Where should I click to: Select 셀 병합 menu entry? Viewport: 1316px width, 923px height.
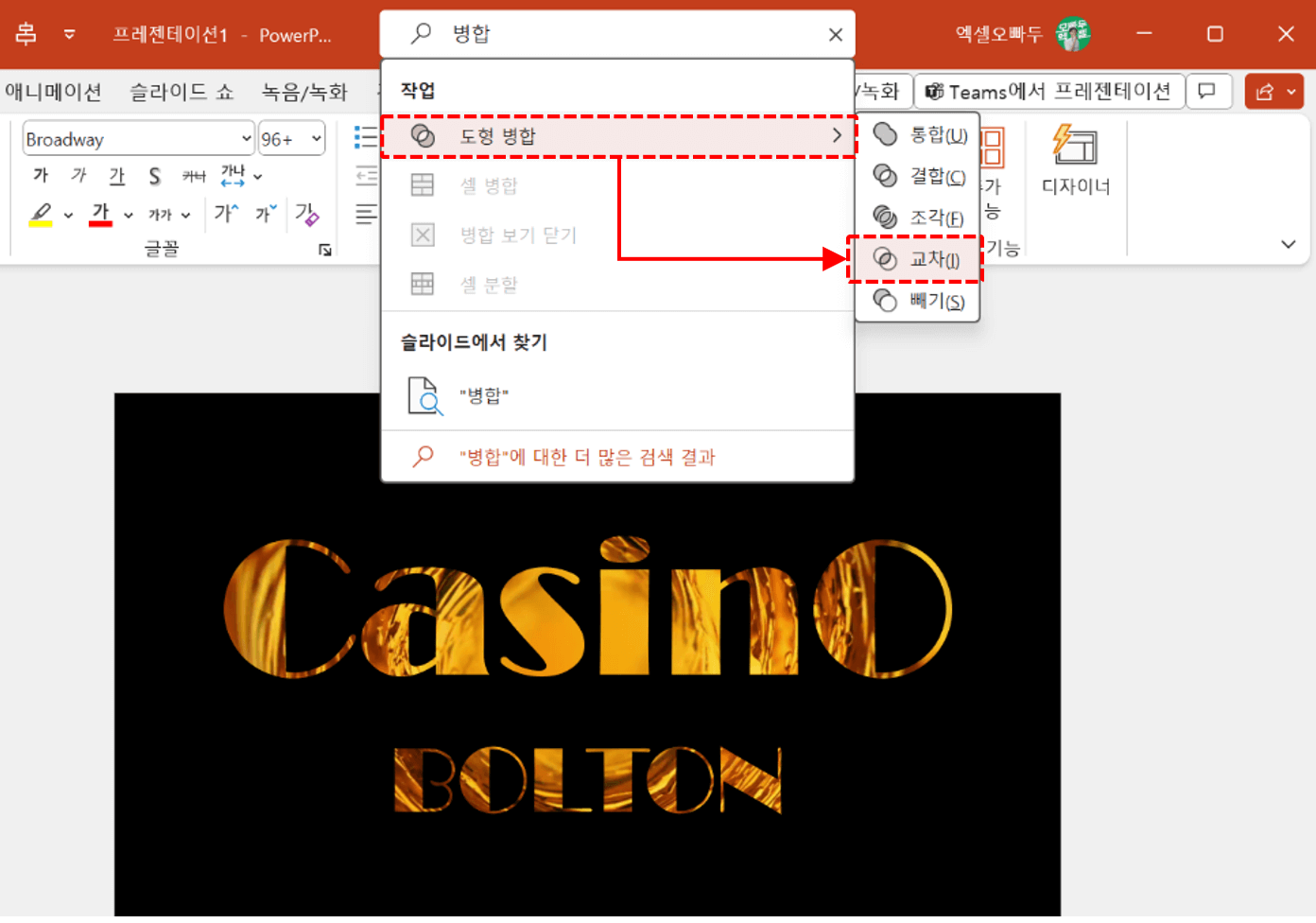click(x=618, y=185)
